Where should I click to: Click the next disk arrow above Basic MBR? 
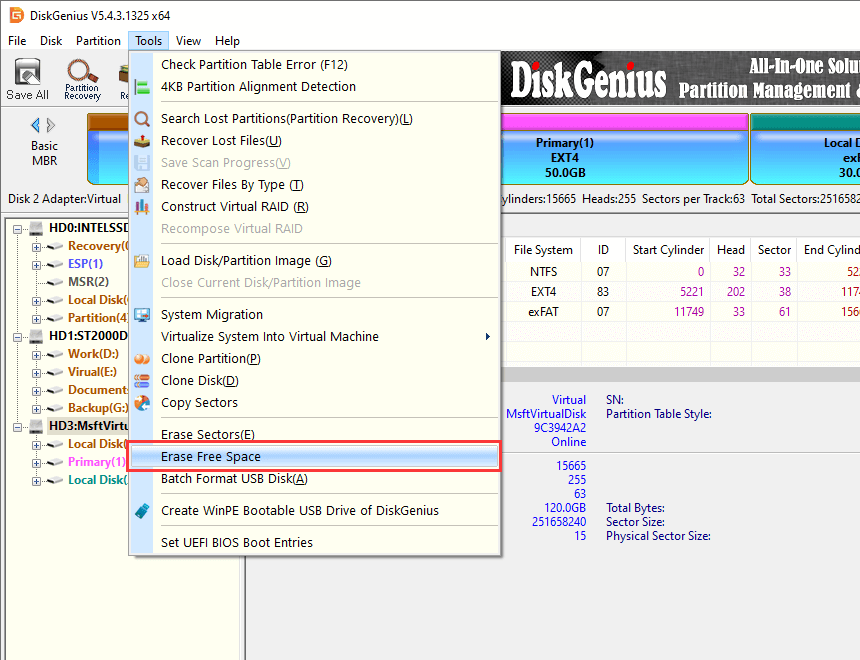point(51,125)
